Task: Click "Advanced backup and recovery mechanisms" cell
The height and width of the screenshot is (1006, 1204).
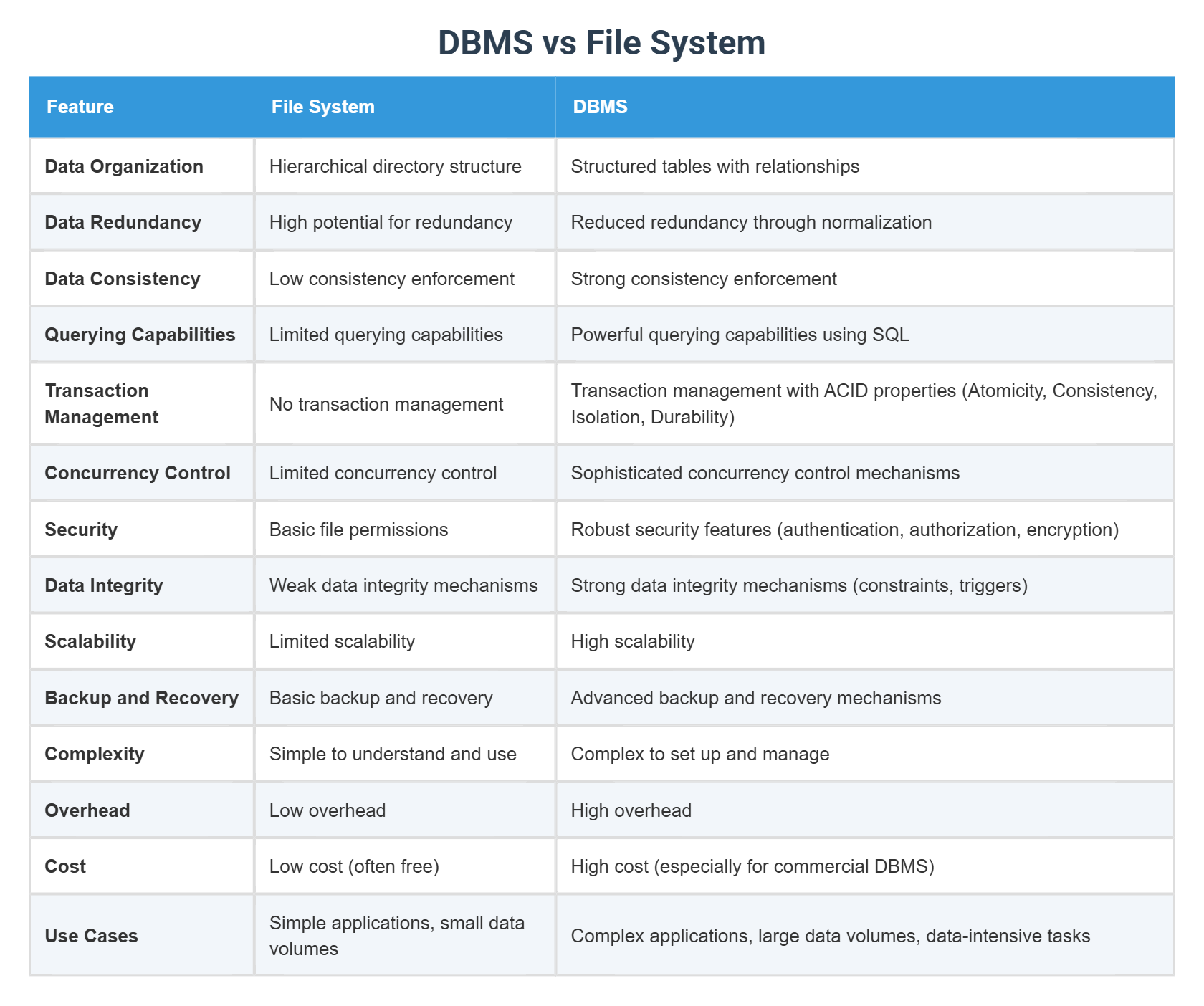Action: 865,698
